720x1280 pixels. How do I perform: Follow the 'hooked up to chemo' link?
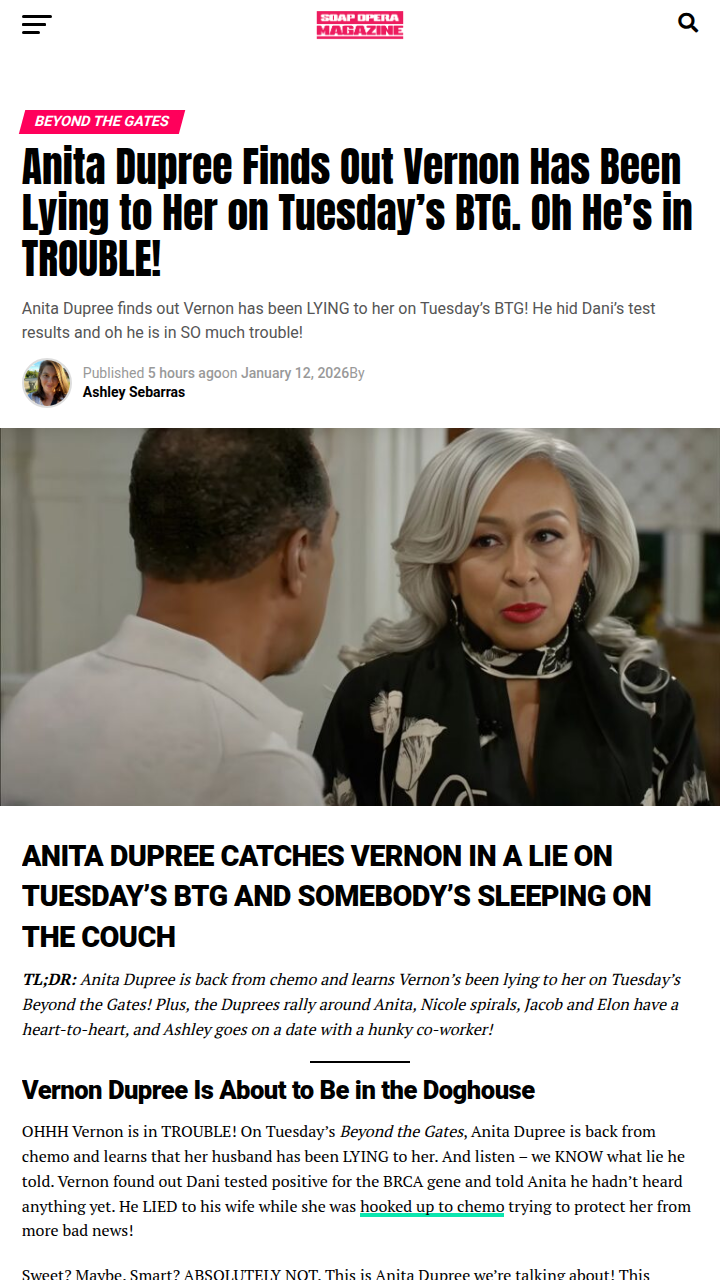click(432, 1206)
